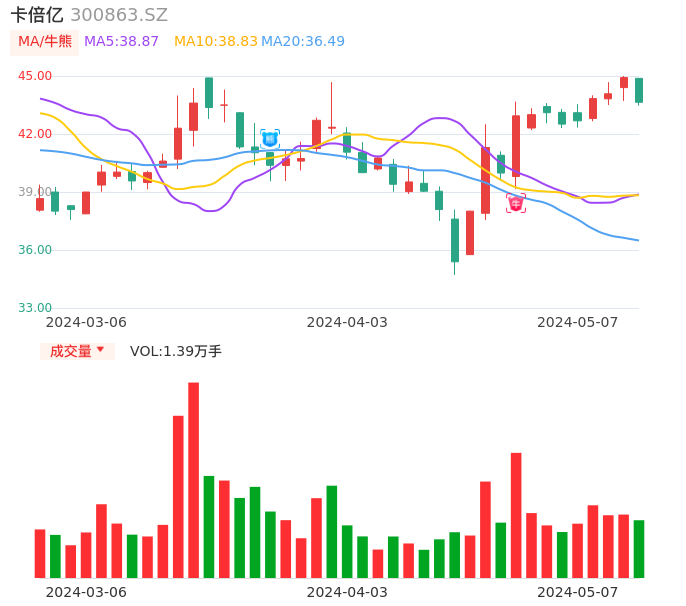Toggle the MA20:36.49 legend label
This screenshot has height=606, width=686.
[x=303, y=42]
